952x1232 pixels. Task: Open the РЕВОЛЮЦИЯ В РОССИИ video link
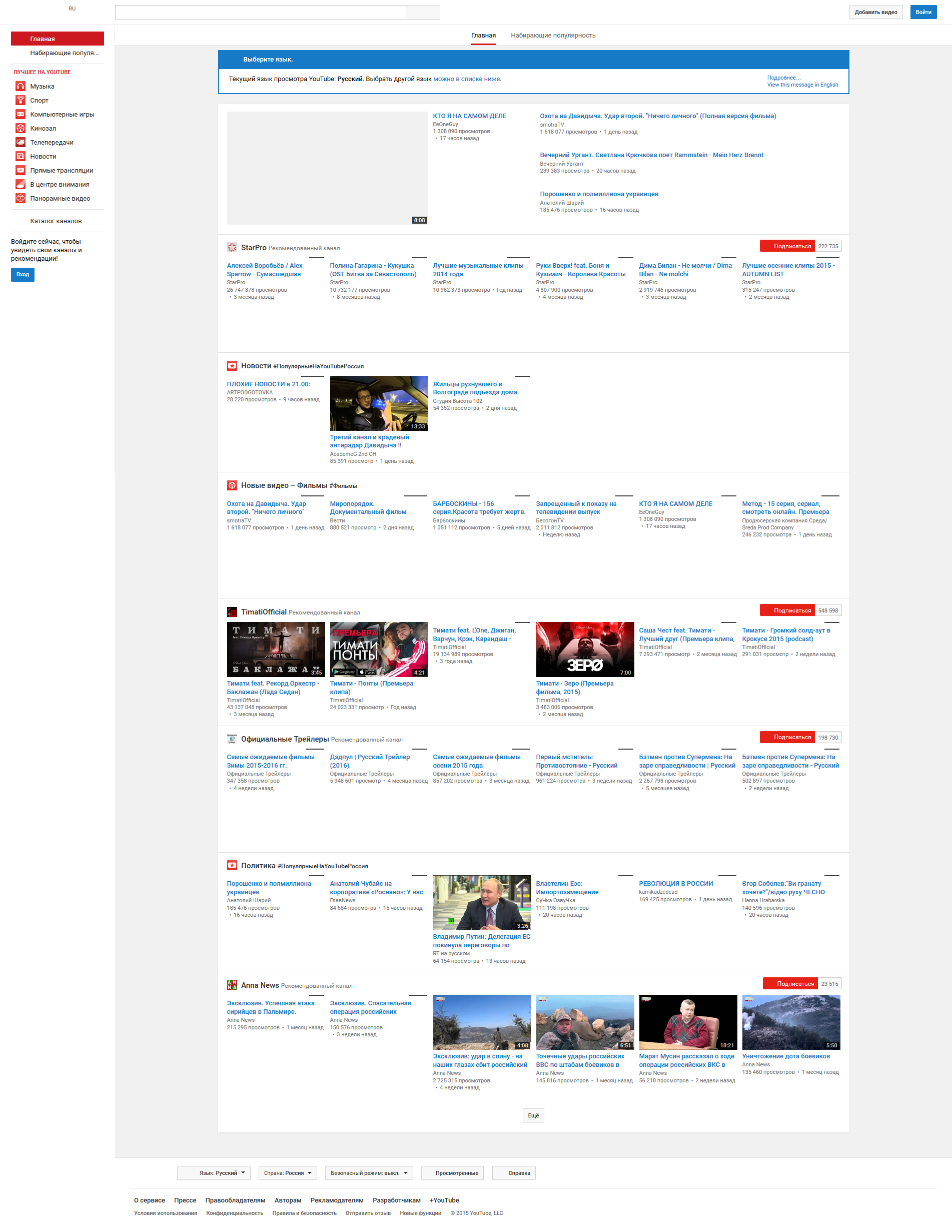676,883
